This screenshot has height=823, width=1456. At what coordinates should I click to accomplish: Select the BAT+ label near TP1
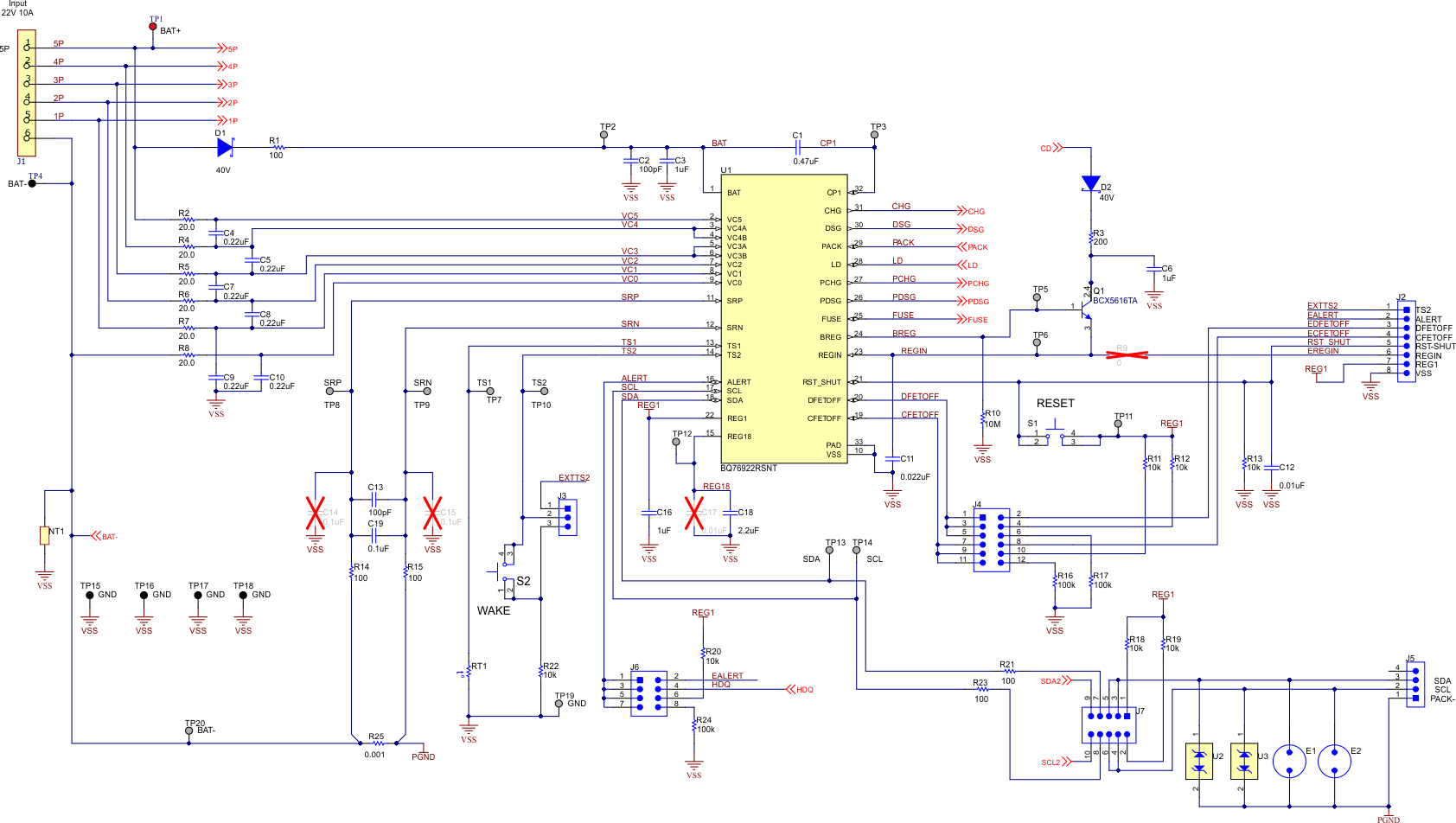coord(170,30)
